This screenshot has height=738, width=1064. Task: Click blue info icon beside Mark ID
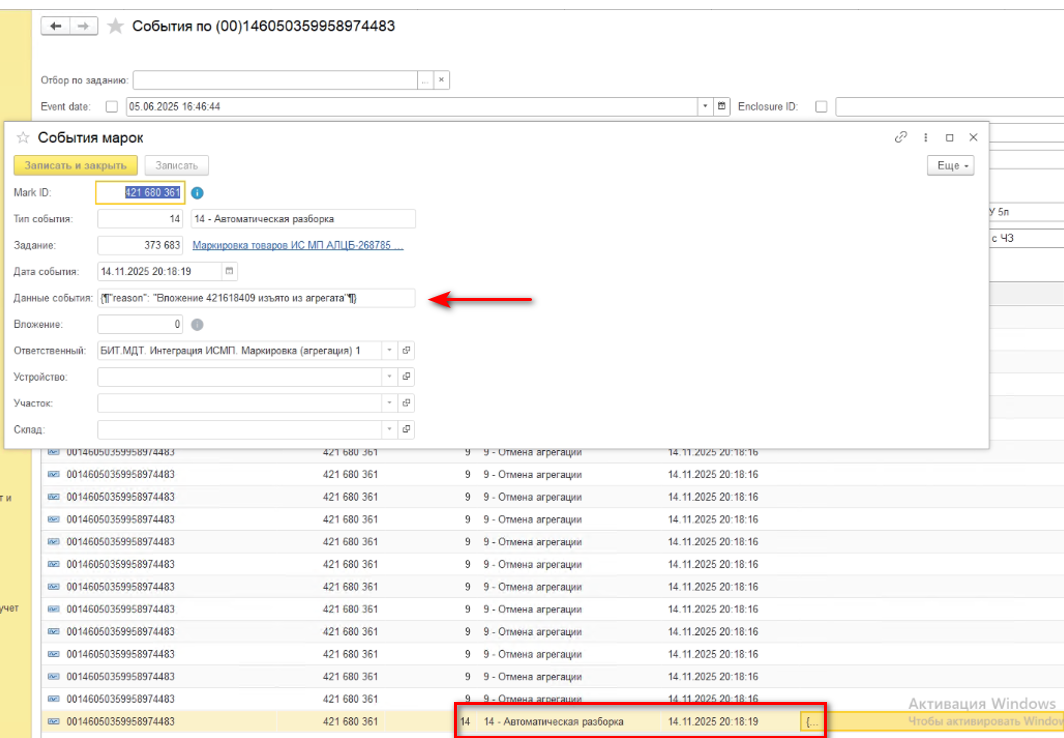point(197,192)
